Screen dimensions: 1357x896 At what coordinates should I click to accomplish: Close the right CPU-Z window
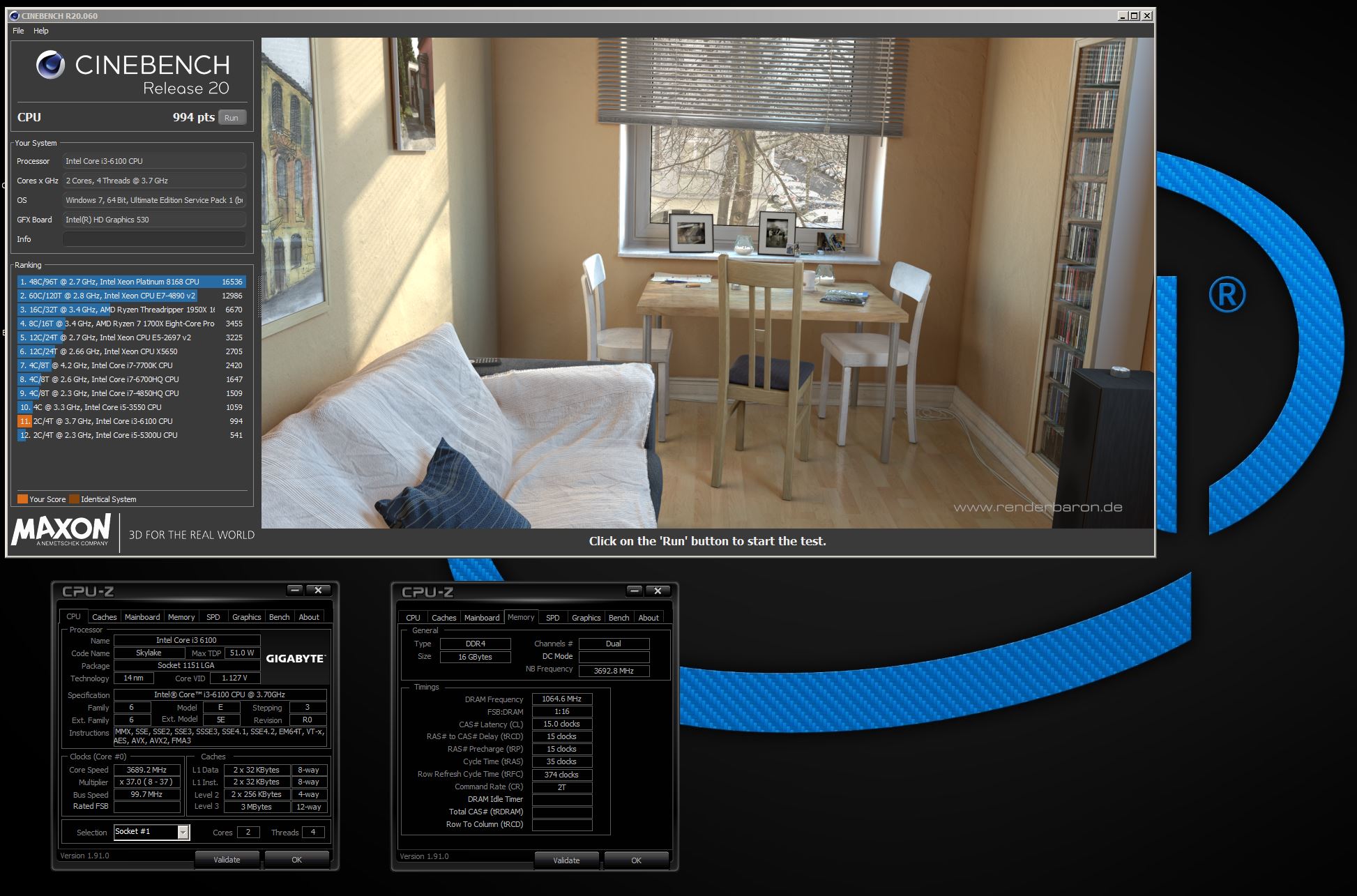pos(658,591)
